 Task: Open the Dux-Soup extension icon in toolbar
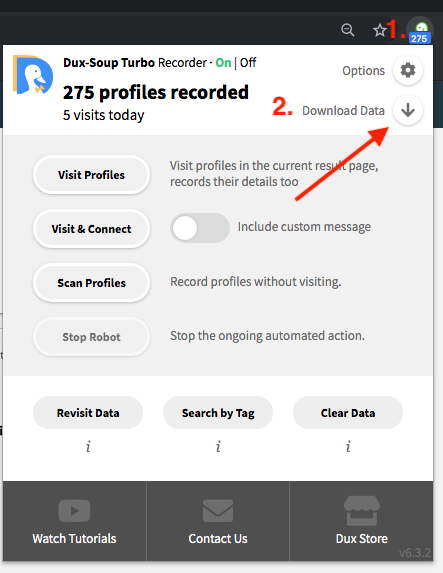(421, 31)
